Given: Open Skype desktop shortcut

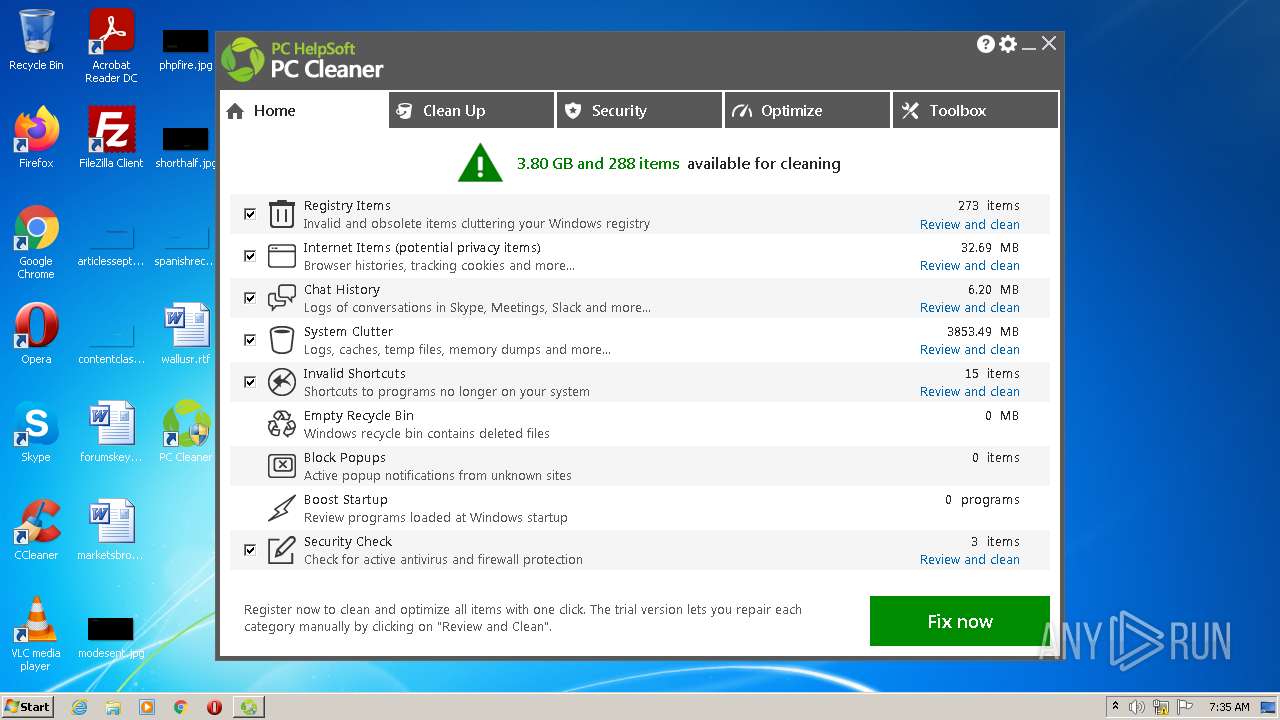Looking at the screenshot, I should click(x=36, y=432).
